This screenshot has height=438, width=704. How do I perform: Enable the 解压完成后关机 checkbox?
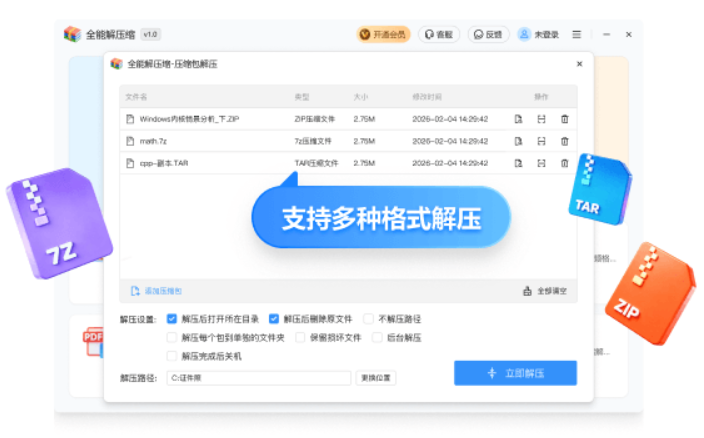point(172,356)
